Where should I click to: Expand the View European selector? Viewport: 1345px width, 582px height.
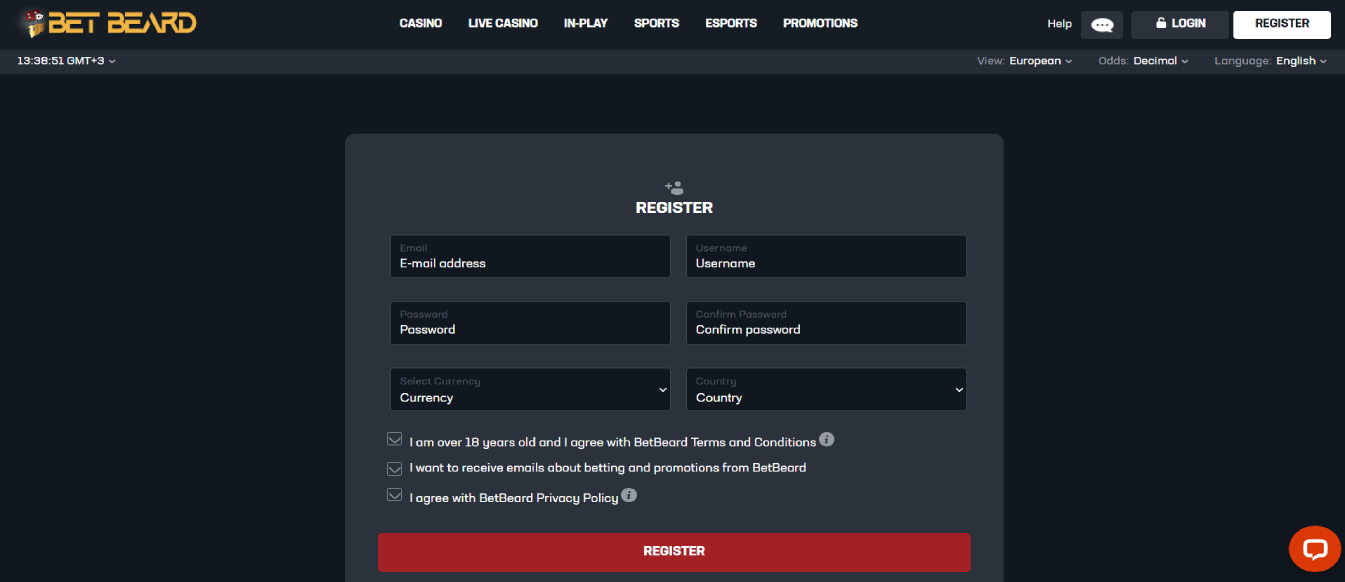click(1024, 61)
